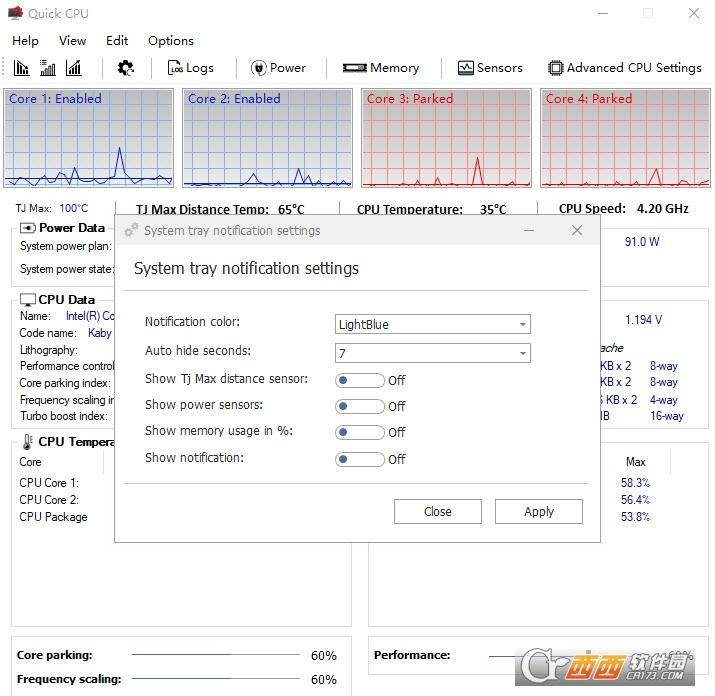Image resolution: width=715 pixels, height=696 pixels.
Task: Click the Core parking index label
Action: click(x=65, y=383)
